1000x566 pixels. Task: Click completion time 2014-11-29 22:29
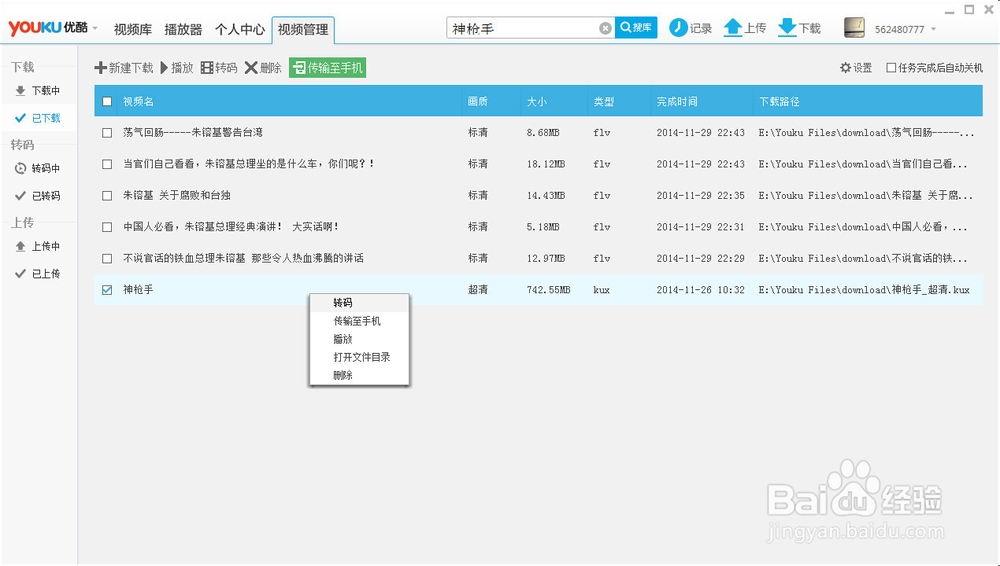pyautogui.click(x=700, y=258)
